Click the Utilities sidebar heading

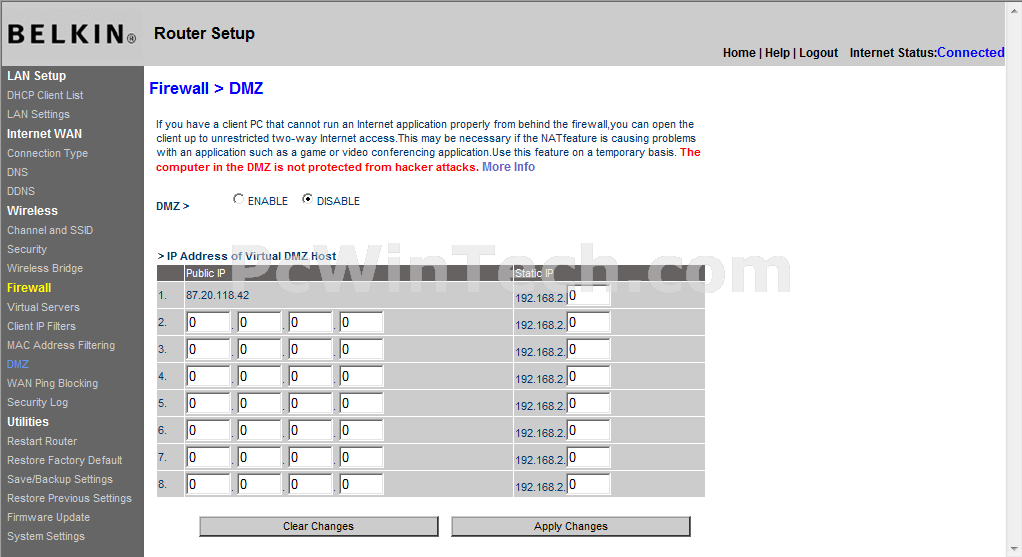[28, 421]
